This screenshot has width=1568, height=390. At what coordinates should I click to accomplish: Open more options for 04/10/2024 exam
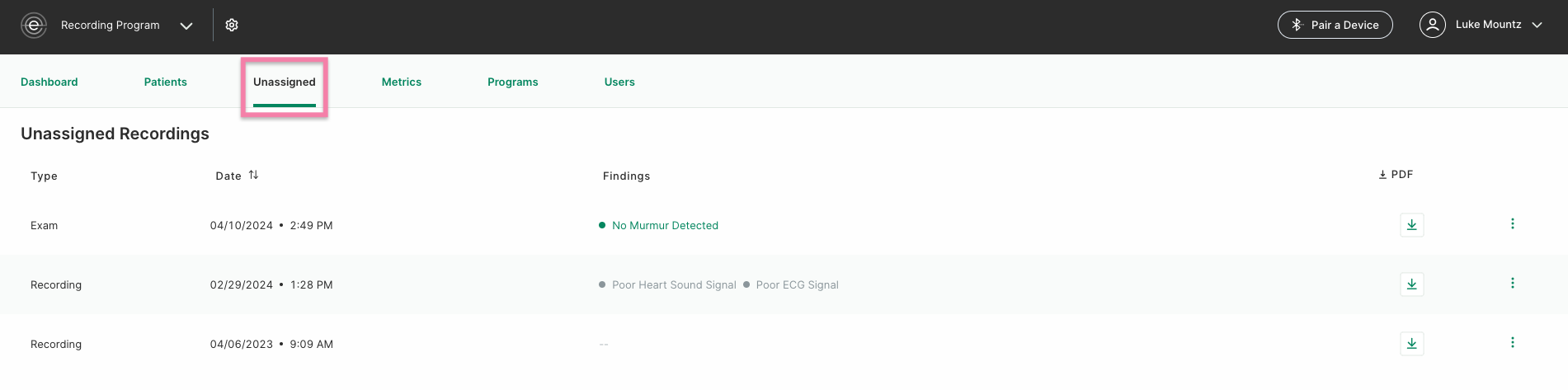point(1512,224)
